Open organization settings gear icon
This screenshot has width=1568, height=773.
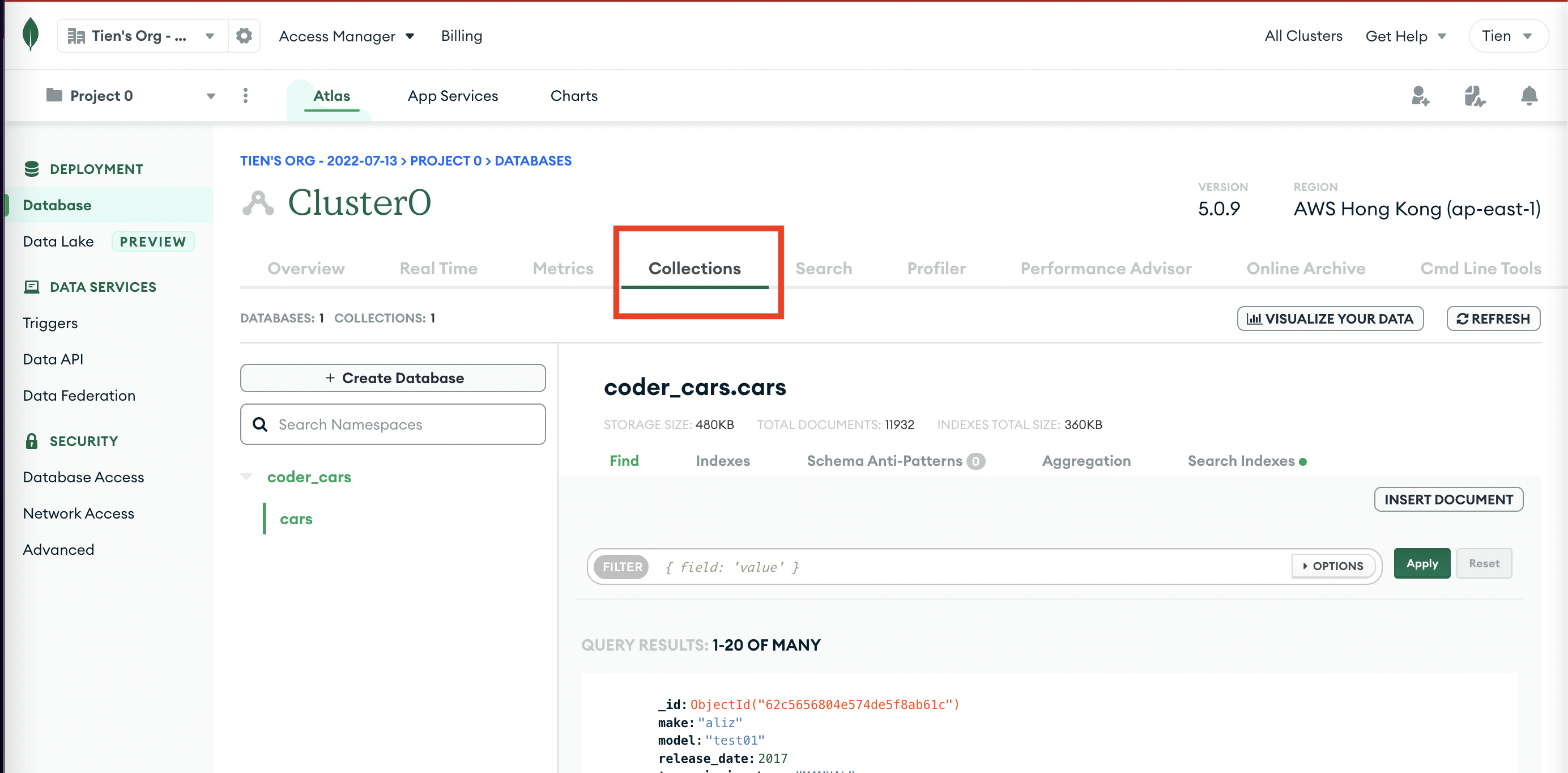(x=244, y=36)
